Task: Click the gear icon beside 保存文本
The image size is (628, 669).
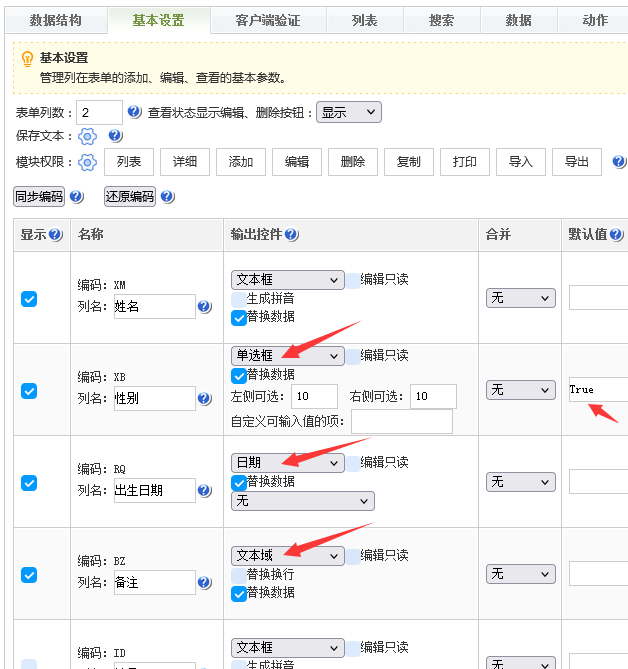Action: (87, 136)
